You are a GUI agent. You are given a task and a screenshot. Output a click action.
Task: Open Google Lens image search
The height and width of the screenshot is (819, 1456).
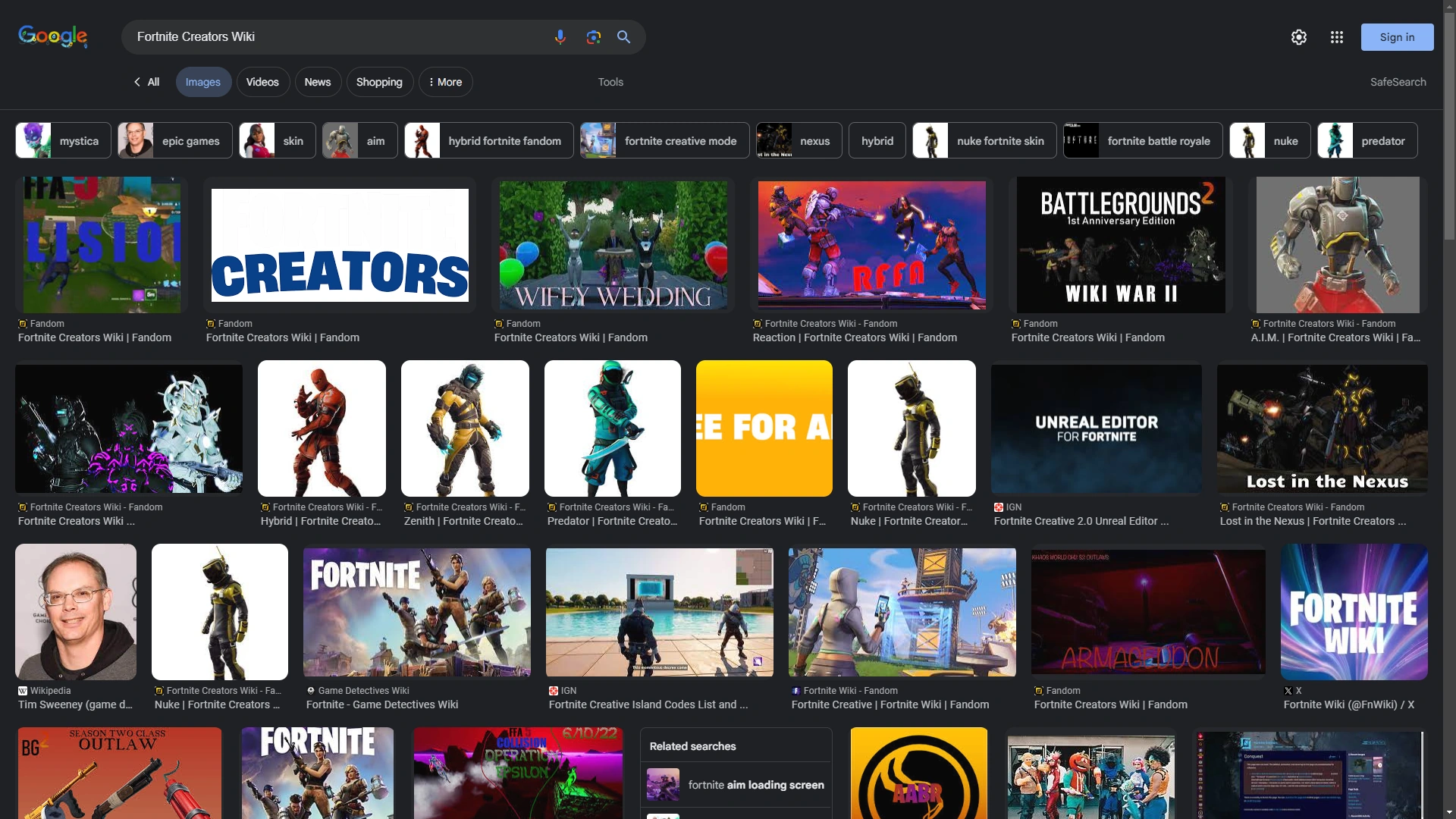point(593,37)
